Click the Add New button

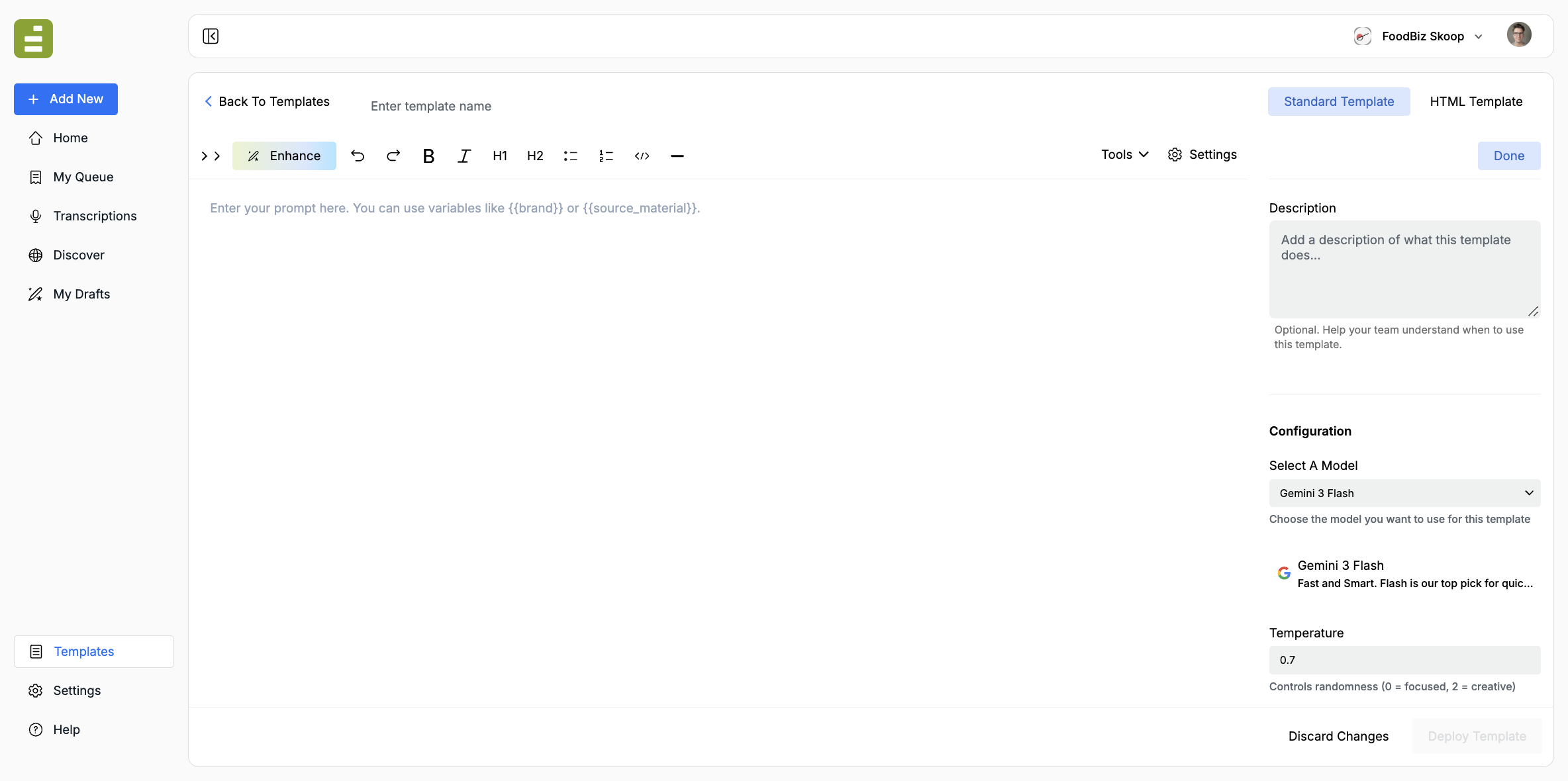click(x=66, y=99)
